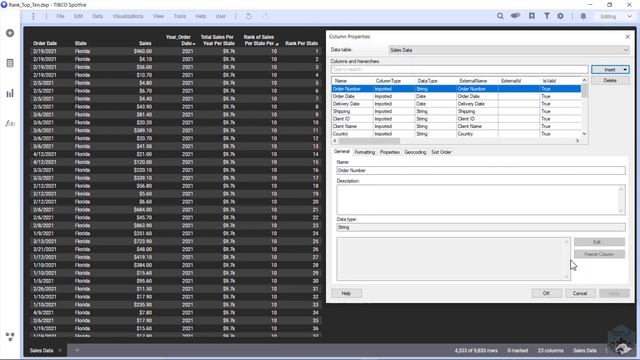Open the View menu
This screenshot has height=360, width=640.
point(158,16)
